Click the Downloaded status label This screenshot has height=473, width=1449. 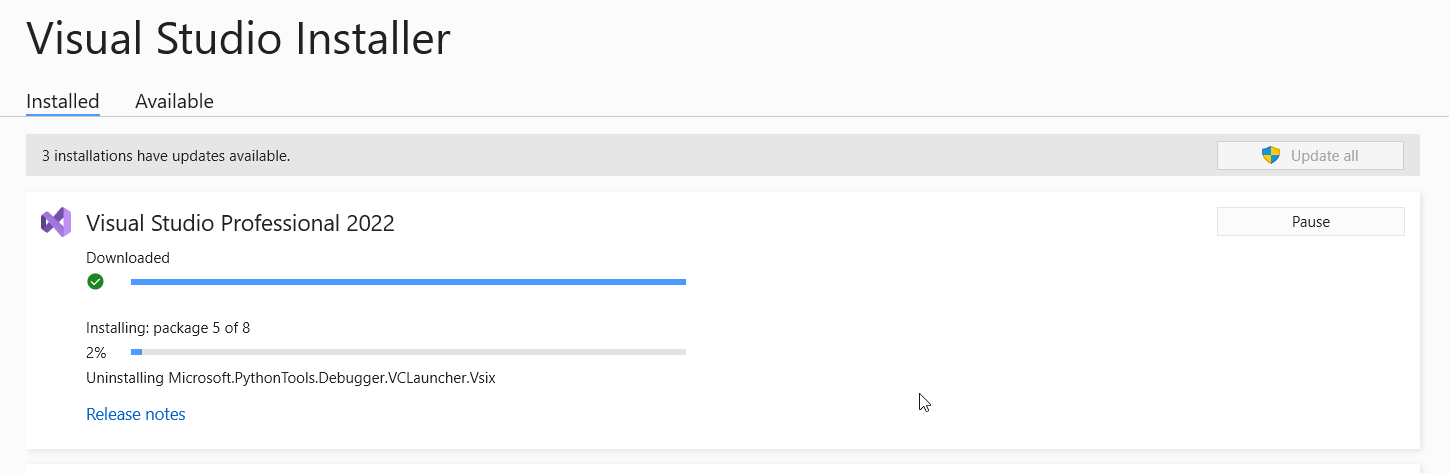[x=128, y=258]
